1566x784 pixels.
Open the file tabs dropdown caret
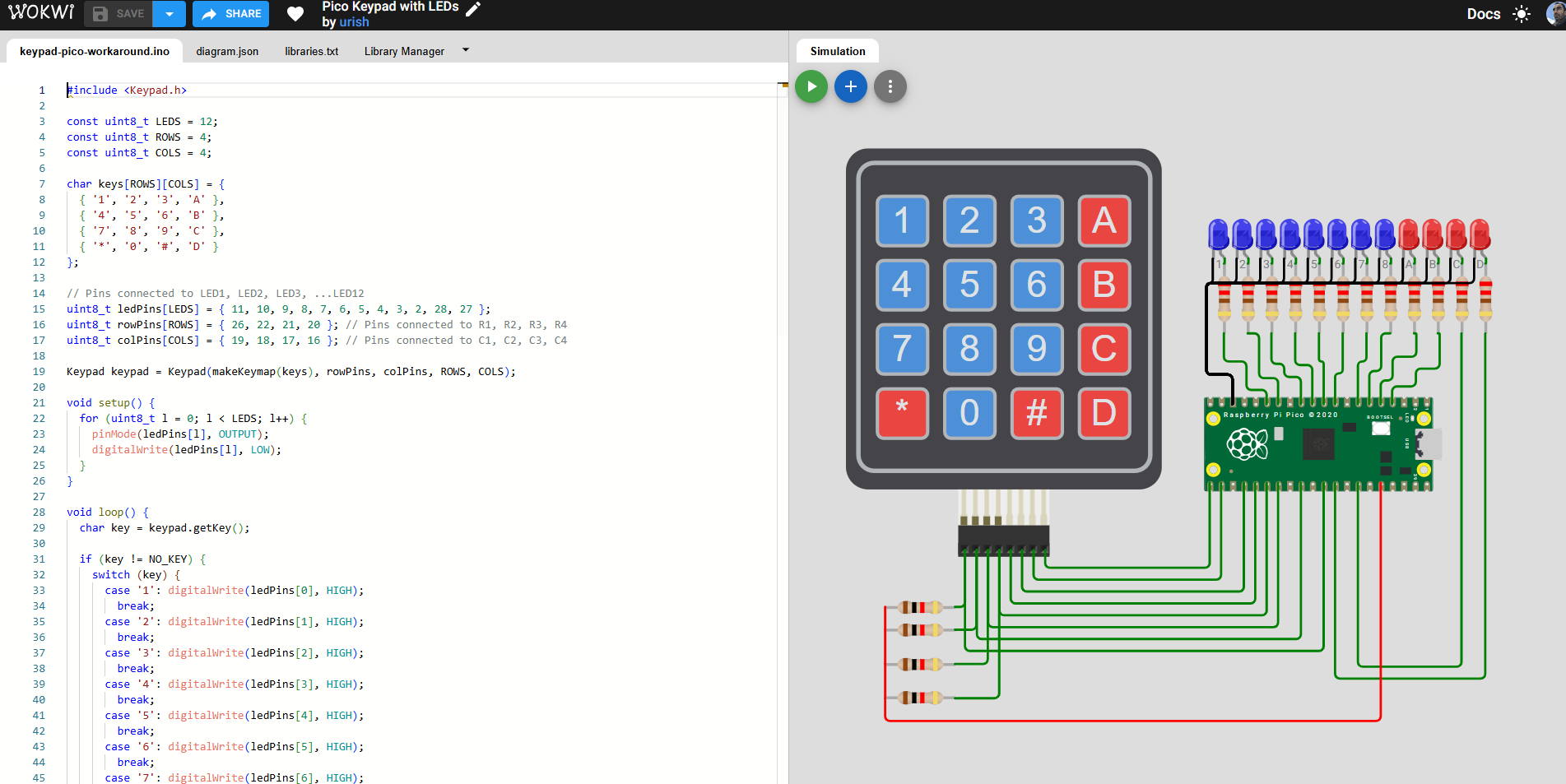[x=466, y=50]
